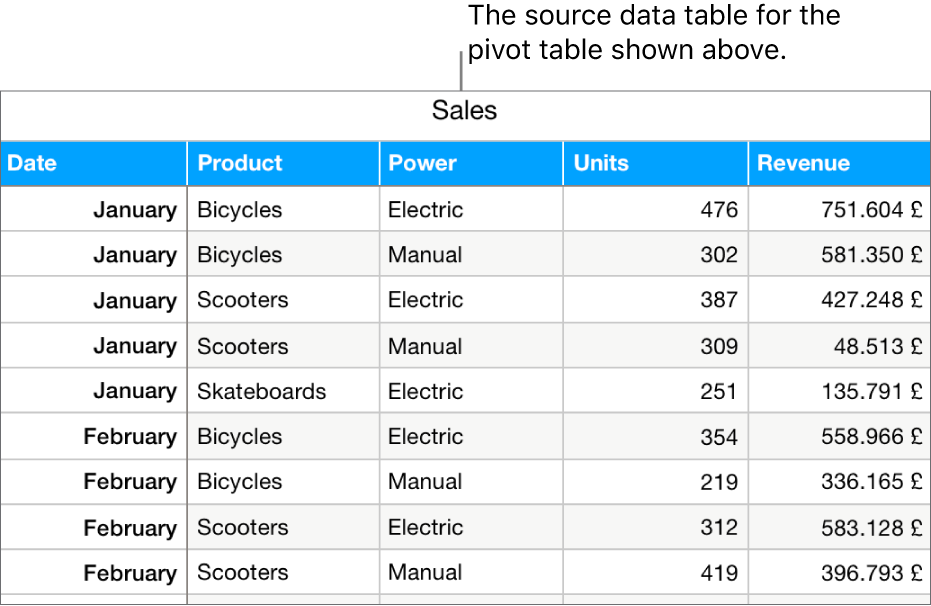Click revenue cell 583.128 £

[838, 528]
